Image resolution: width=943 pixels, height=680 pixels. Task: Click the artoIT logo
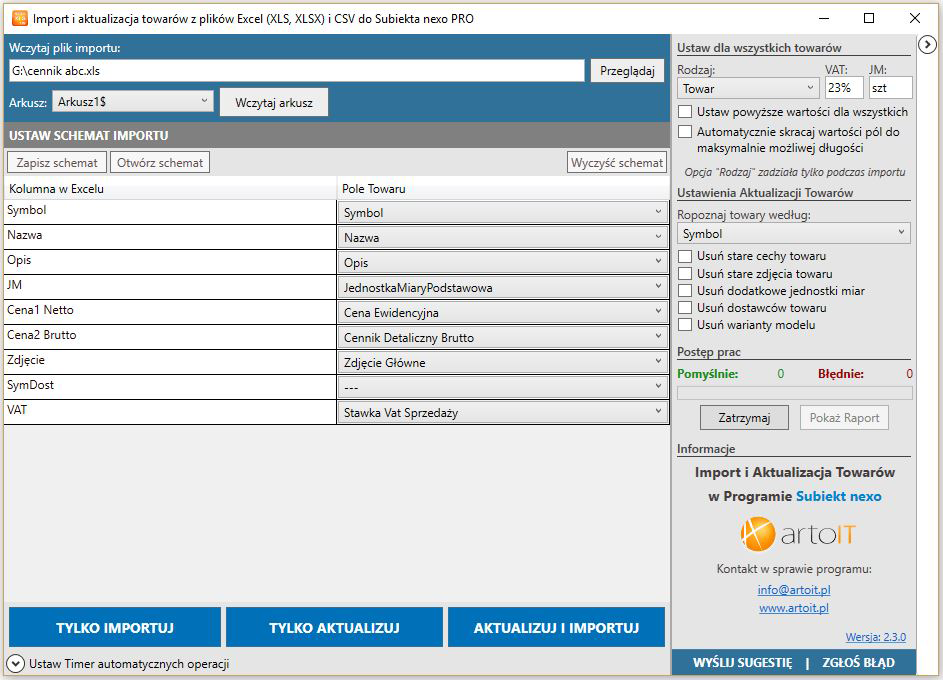[x=797, y=534]
